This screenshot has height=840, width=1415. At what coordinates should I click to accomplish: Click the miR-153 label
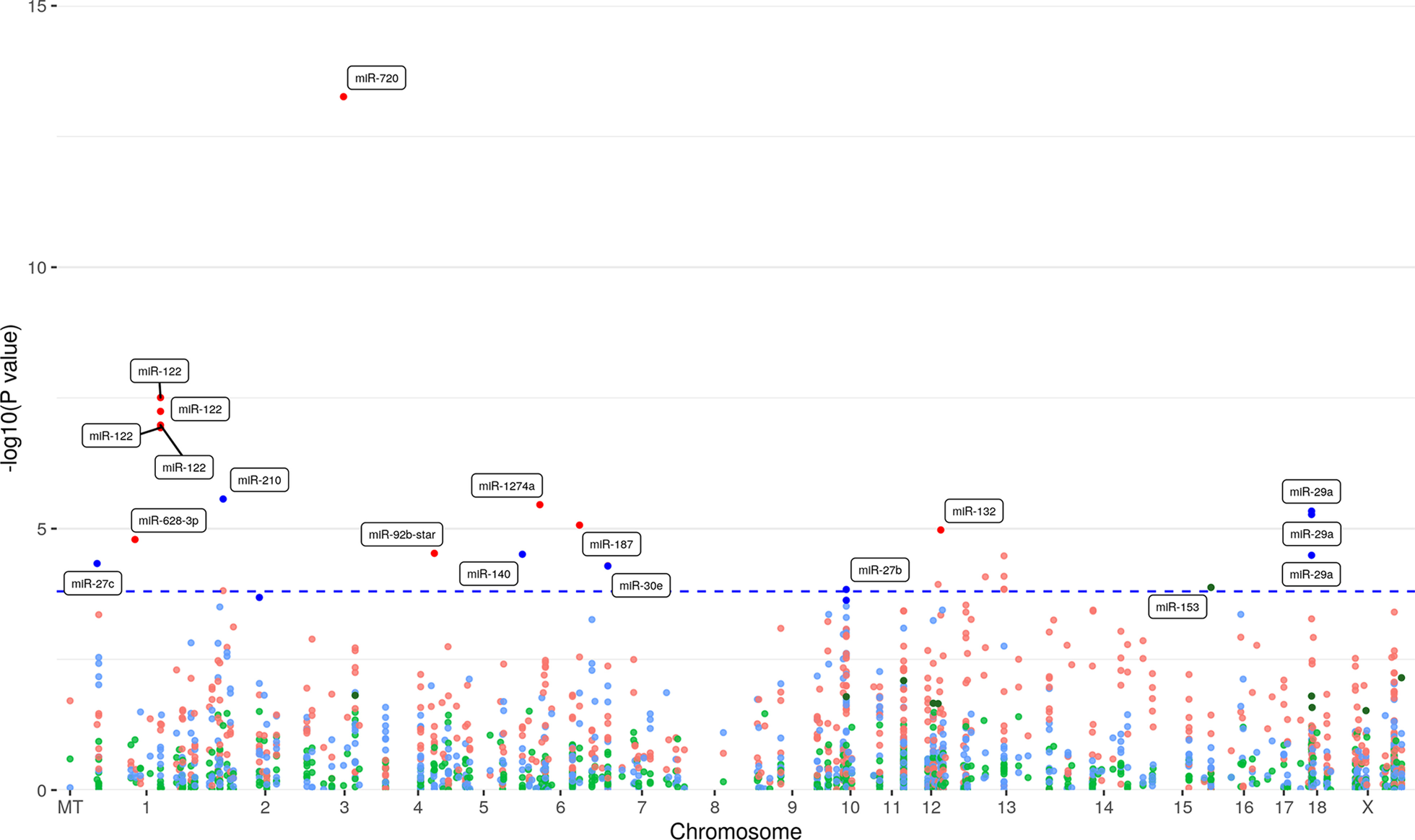point(1177,607)
